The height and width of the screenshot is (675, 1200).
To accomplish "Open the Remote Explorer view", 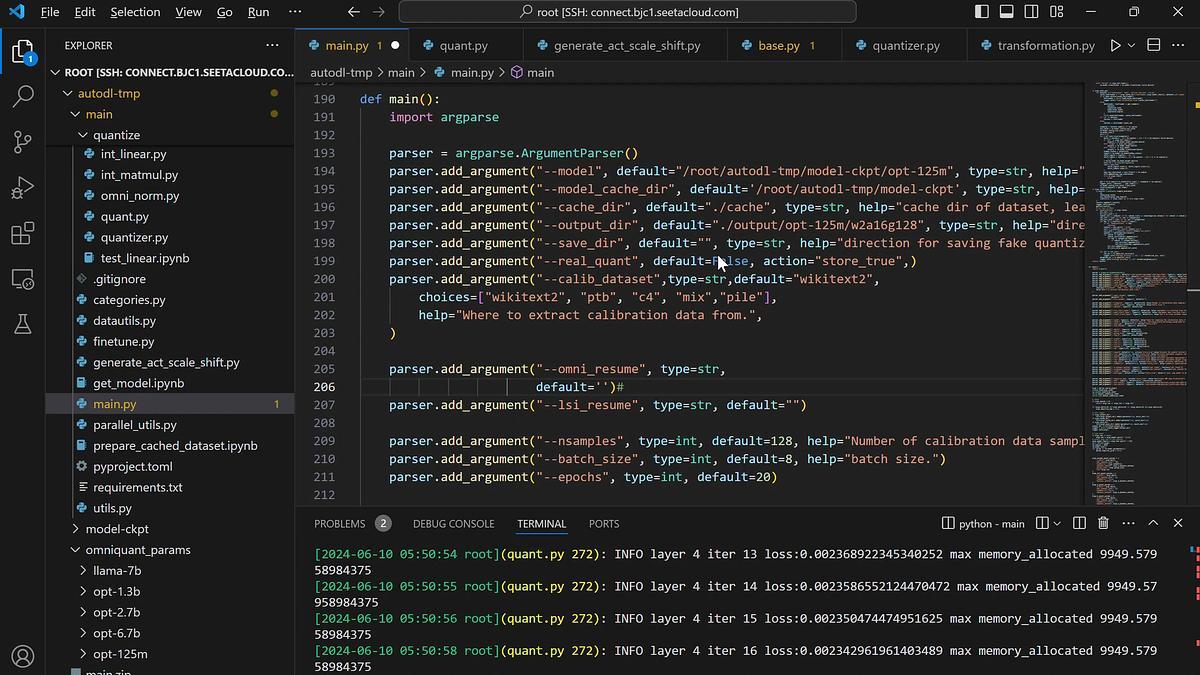I will click(22, 280).
